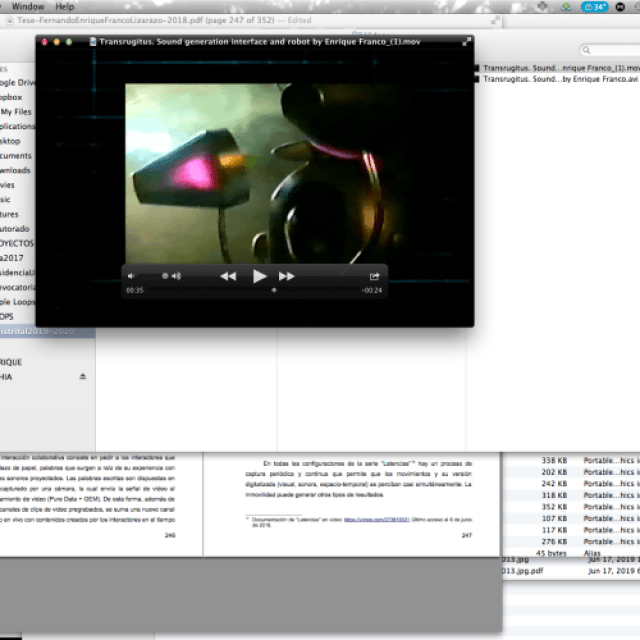The image size is (640, 640).
Task: Open Downloads in Finder sidebar
Action: click(16, 170)
